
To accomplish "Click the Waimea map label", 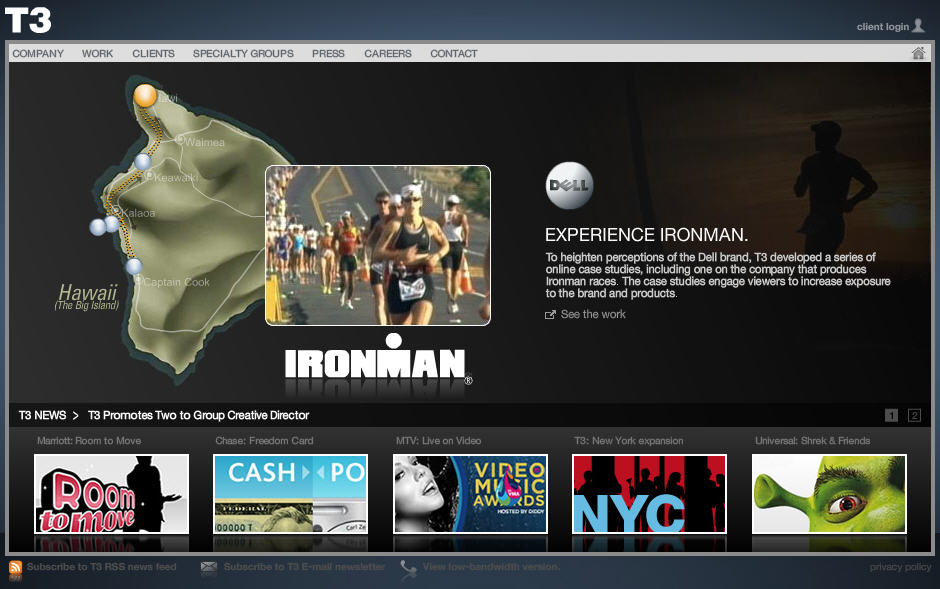I will click(x=204, y=143).
